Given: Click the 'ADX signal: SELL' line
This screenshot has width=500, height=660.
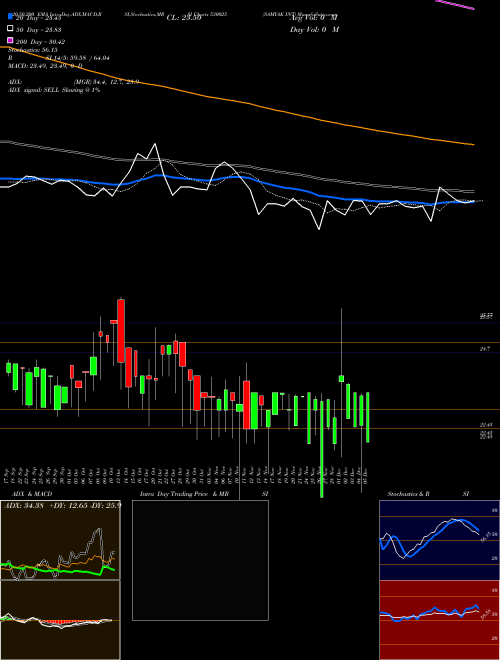Looking at the screenshot, I should [x=54, y=90].
